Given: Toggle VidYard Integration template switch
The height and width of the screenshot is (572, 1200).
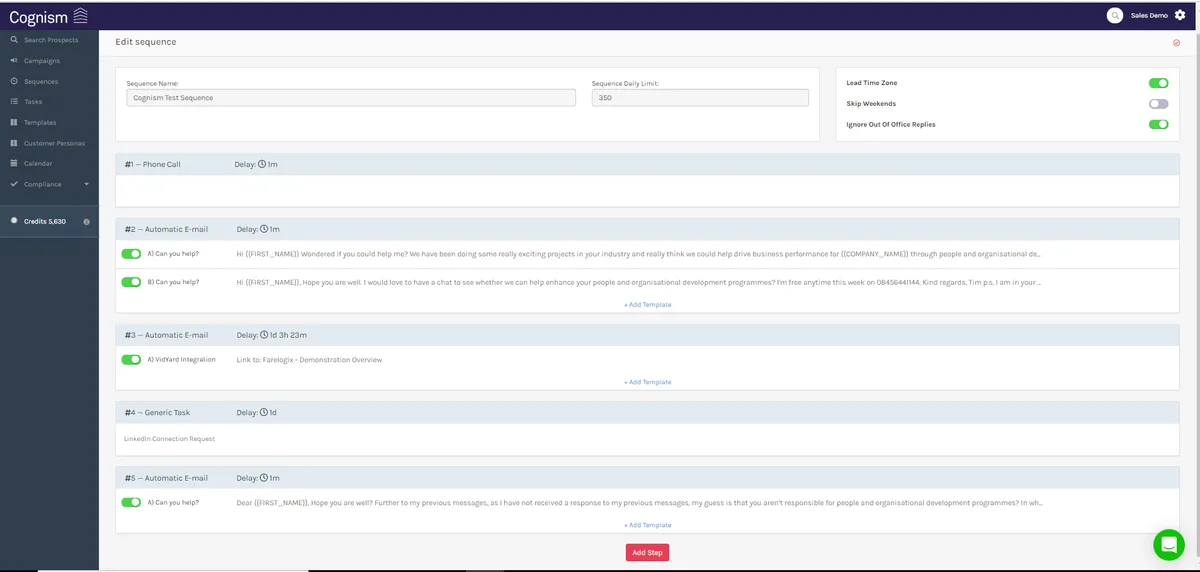Looking at the screenshot, I should [131, 359].
